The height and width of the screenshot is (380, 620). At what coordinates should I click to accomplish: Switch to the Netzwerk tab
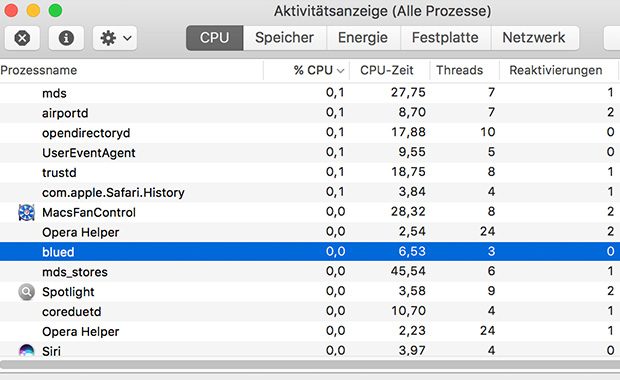(534, 38)
